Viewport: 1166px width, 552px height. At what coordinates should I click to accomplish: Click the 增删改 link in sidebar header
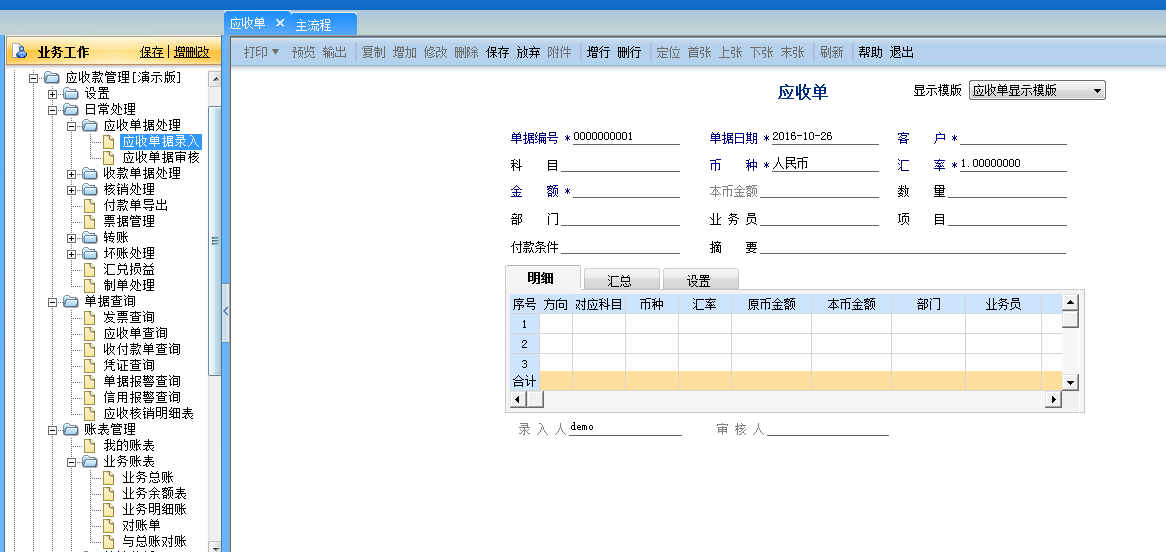(191, 52)
